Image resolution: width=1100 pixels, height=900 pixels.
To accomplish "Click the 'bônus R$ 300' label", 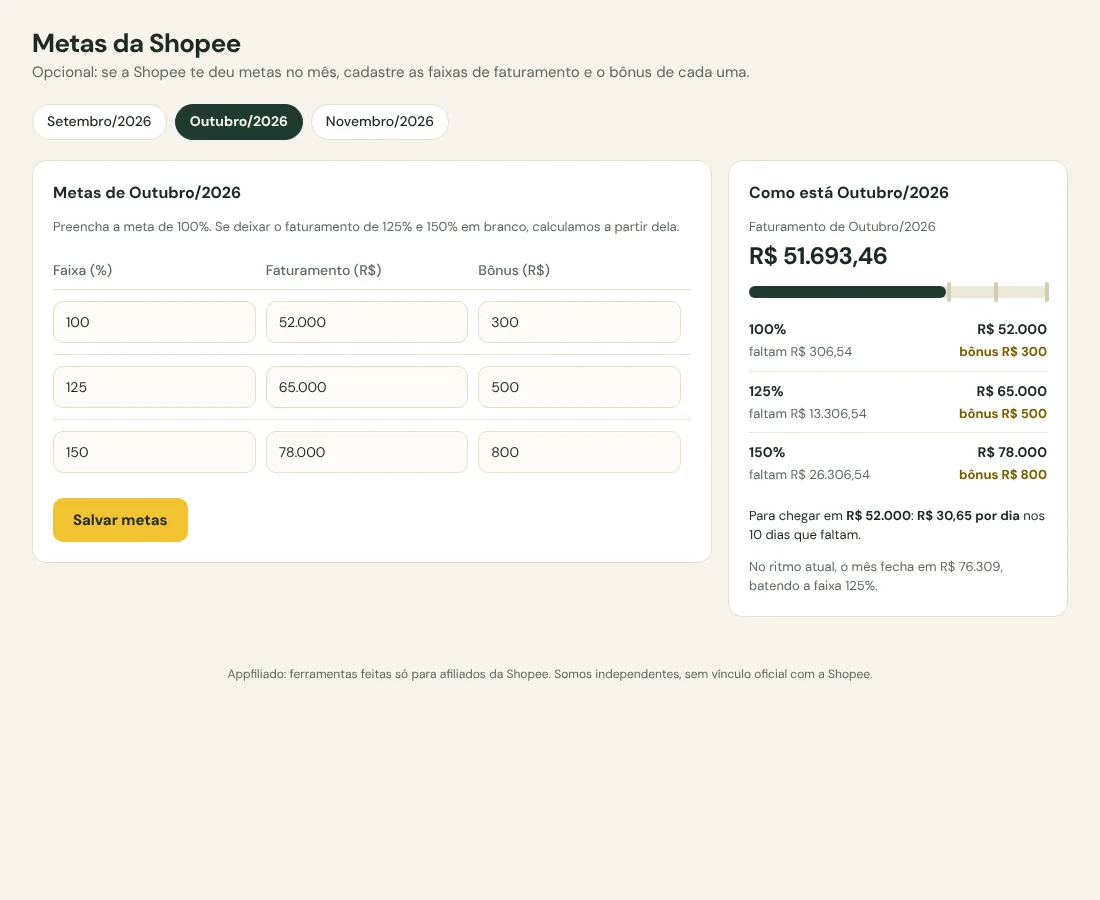I will (1003, 351).
